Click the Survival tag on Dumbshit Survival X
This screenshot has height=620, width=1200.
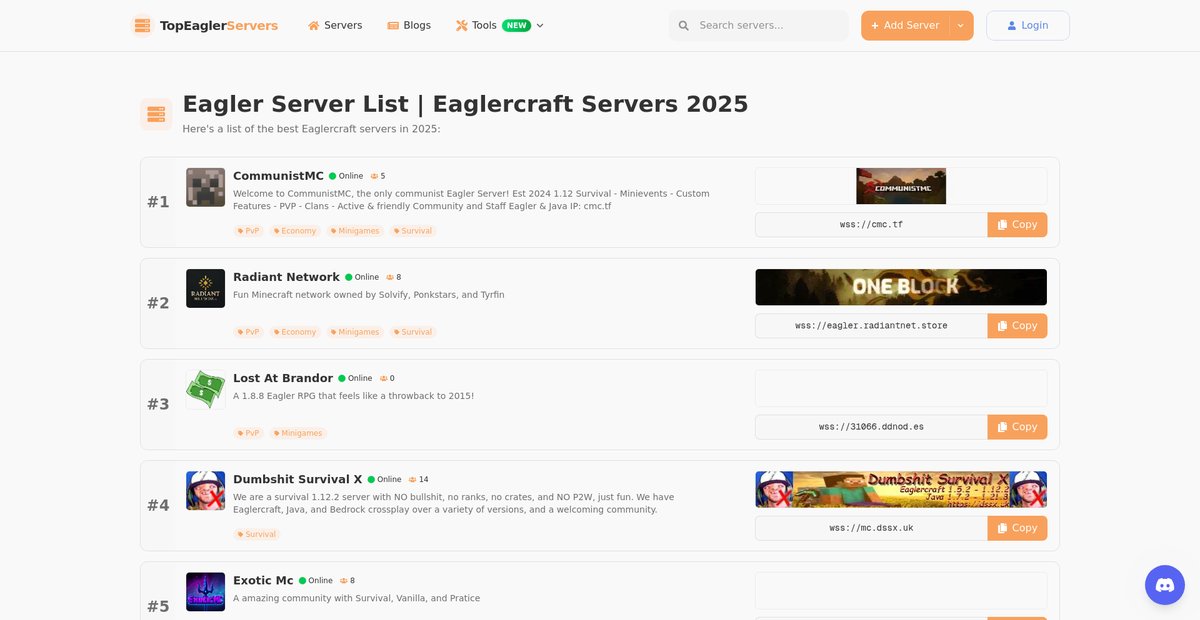pyautogui.click(x=257, y=534)
